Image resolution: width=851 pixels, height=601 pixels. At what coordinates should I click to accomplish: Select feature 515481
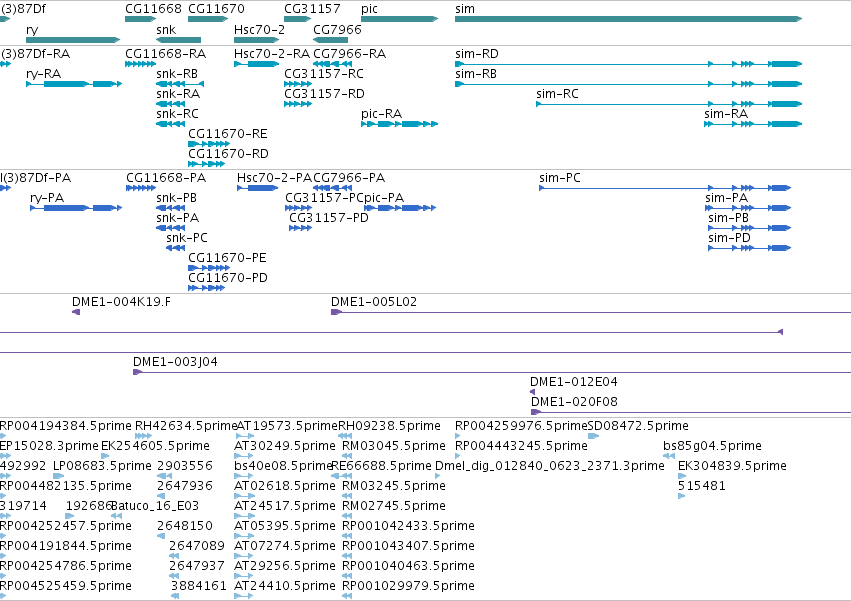click(681, 496)
